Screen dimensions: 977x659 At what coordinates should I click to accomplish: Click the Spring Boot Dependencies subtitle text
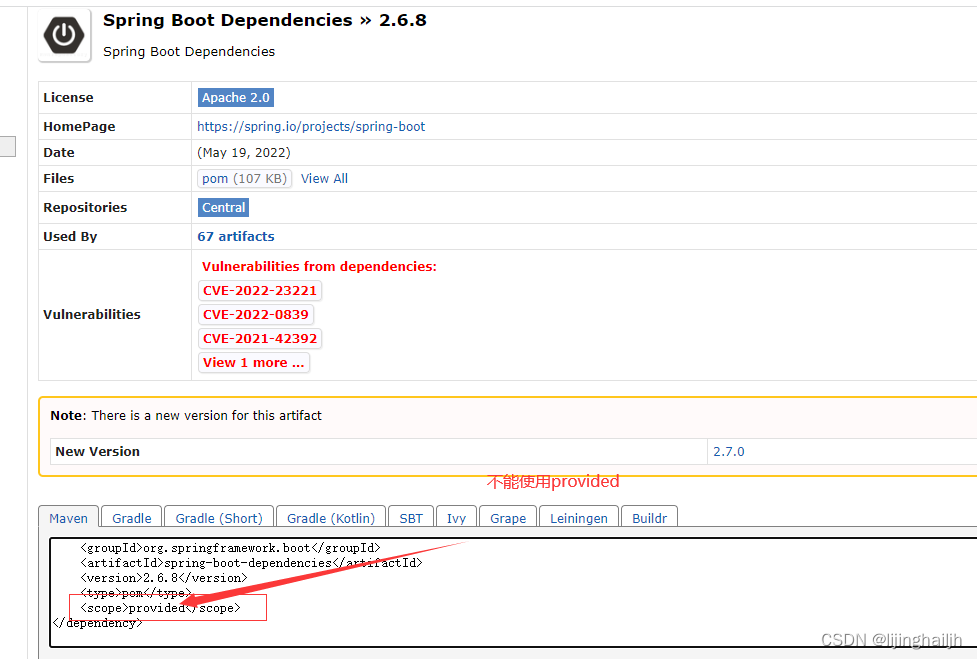(x=189, y=52)
